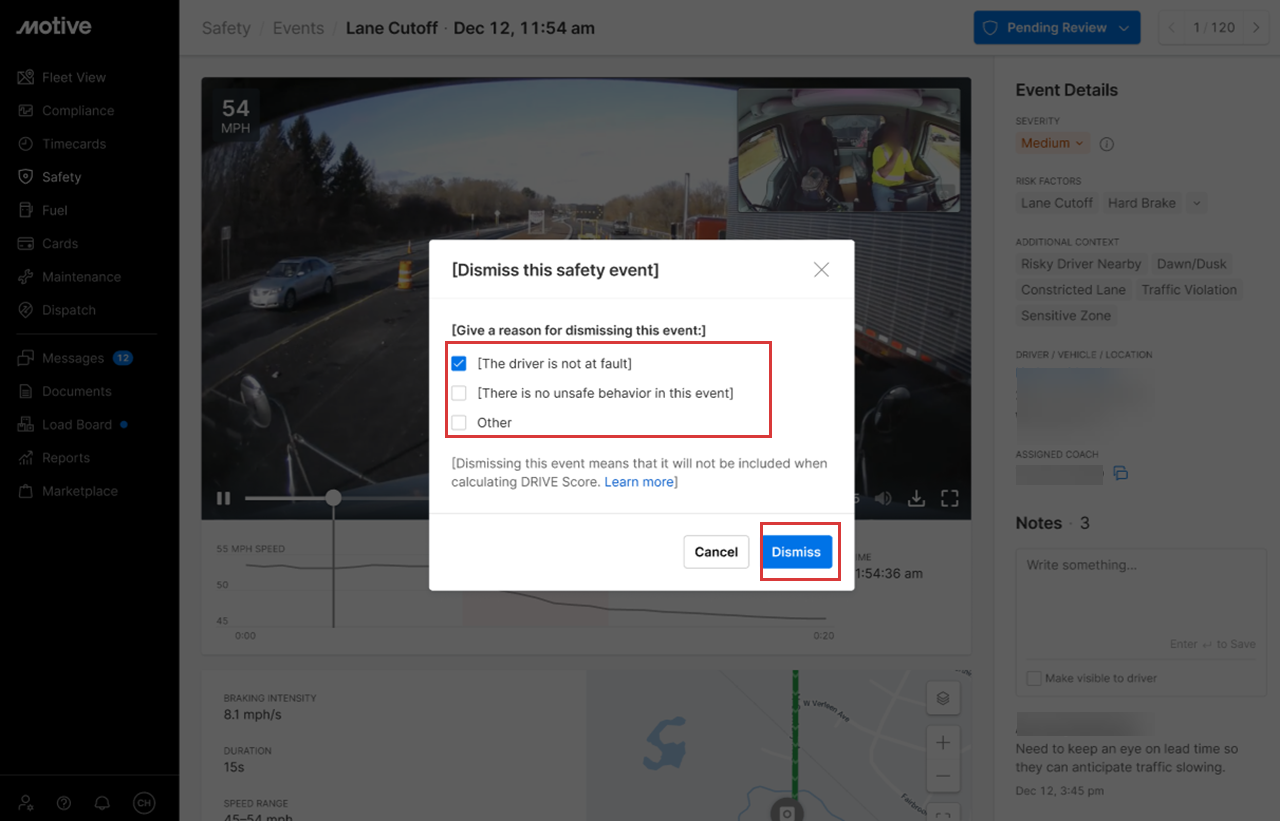
Task: Click the Reports chart icon
Action: click(26, 458)
